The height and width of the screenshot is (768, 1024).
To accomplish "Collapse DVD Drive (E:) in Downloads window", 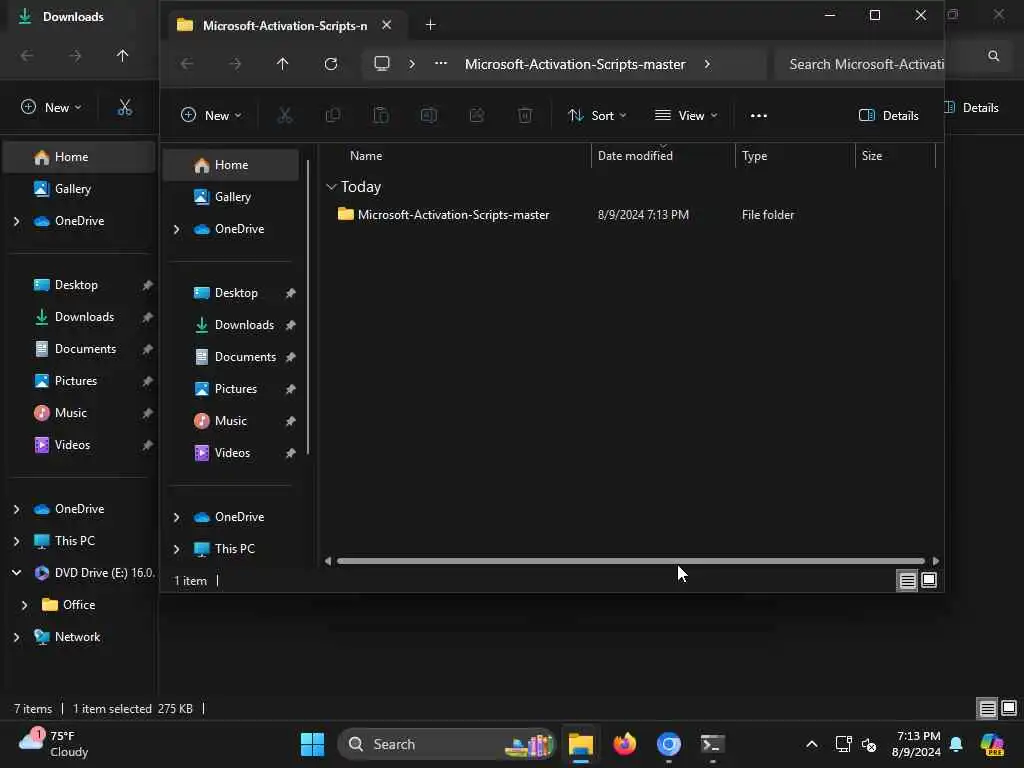I will point(16,573).
